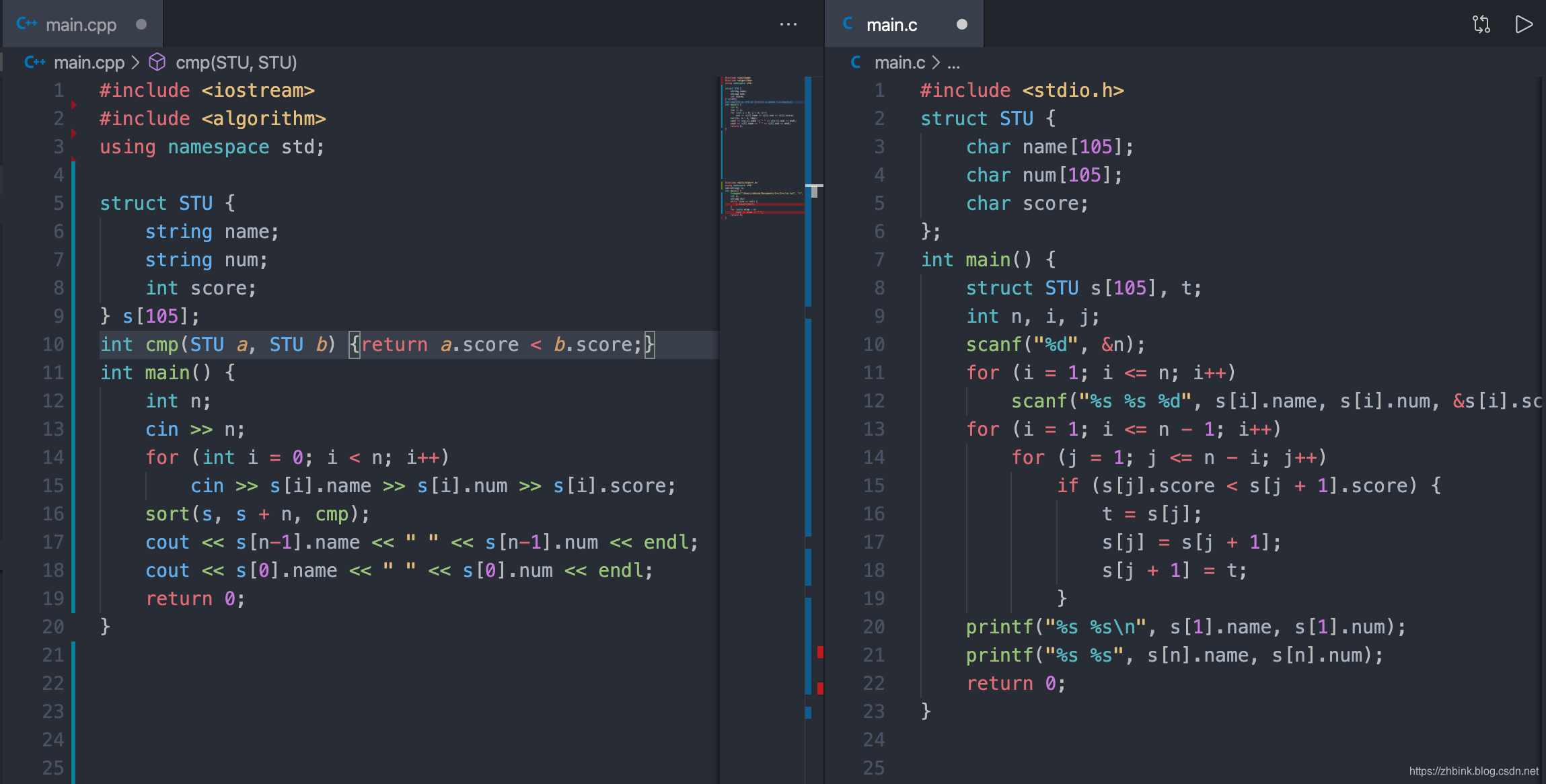Click 'string num;' in main.cpp
The image size is (1546, 784).
pyautogui.click(x=207, y=260)
